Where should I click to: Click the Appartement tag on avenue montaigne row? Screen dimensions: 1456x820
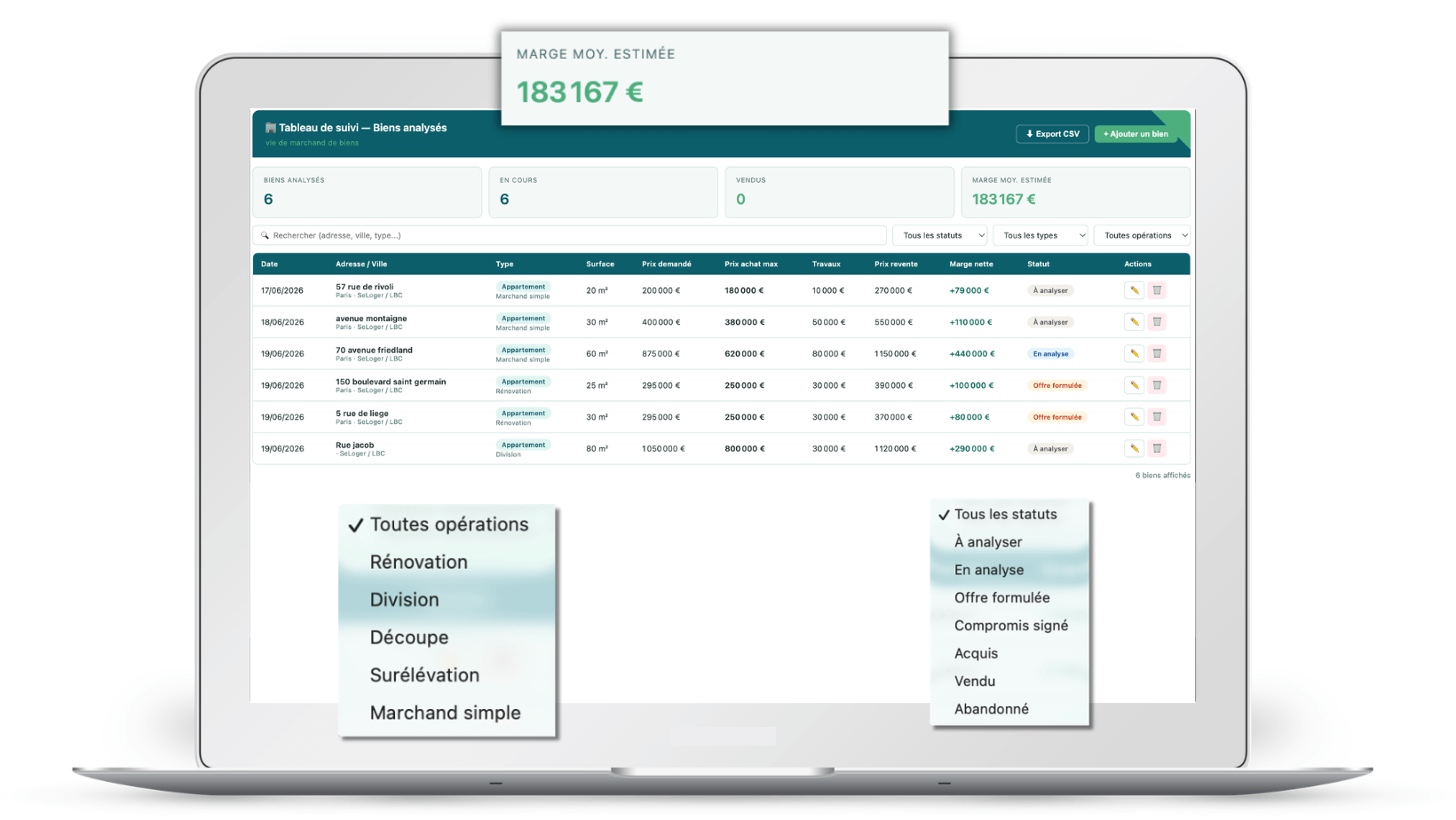click(x=523, y=319)
